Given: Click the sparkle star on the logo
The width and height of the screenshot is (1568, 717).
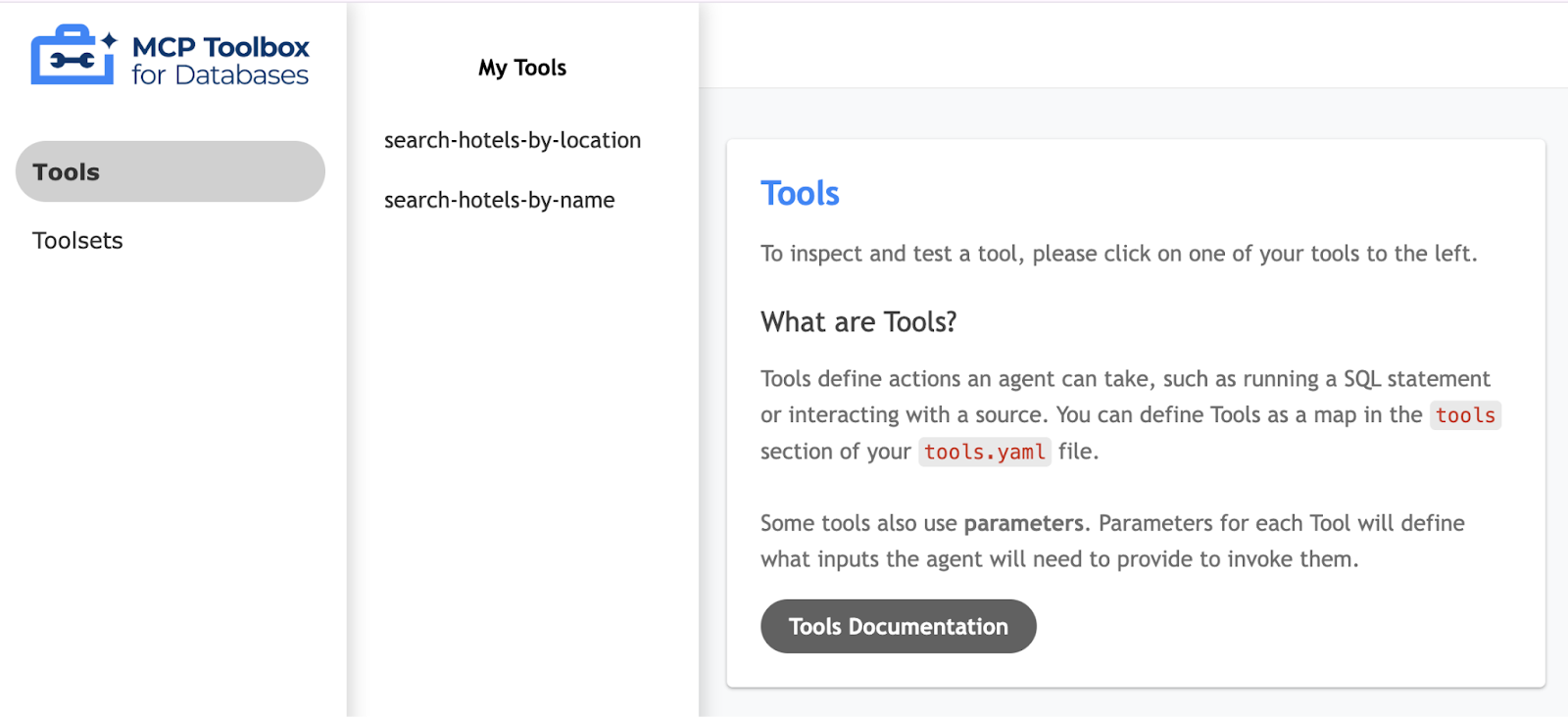Looking at the screenshot, I should click(x=110, y=40).
